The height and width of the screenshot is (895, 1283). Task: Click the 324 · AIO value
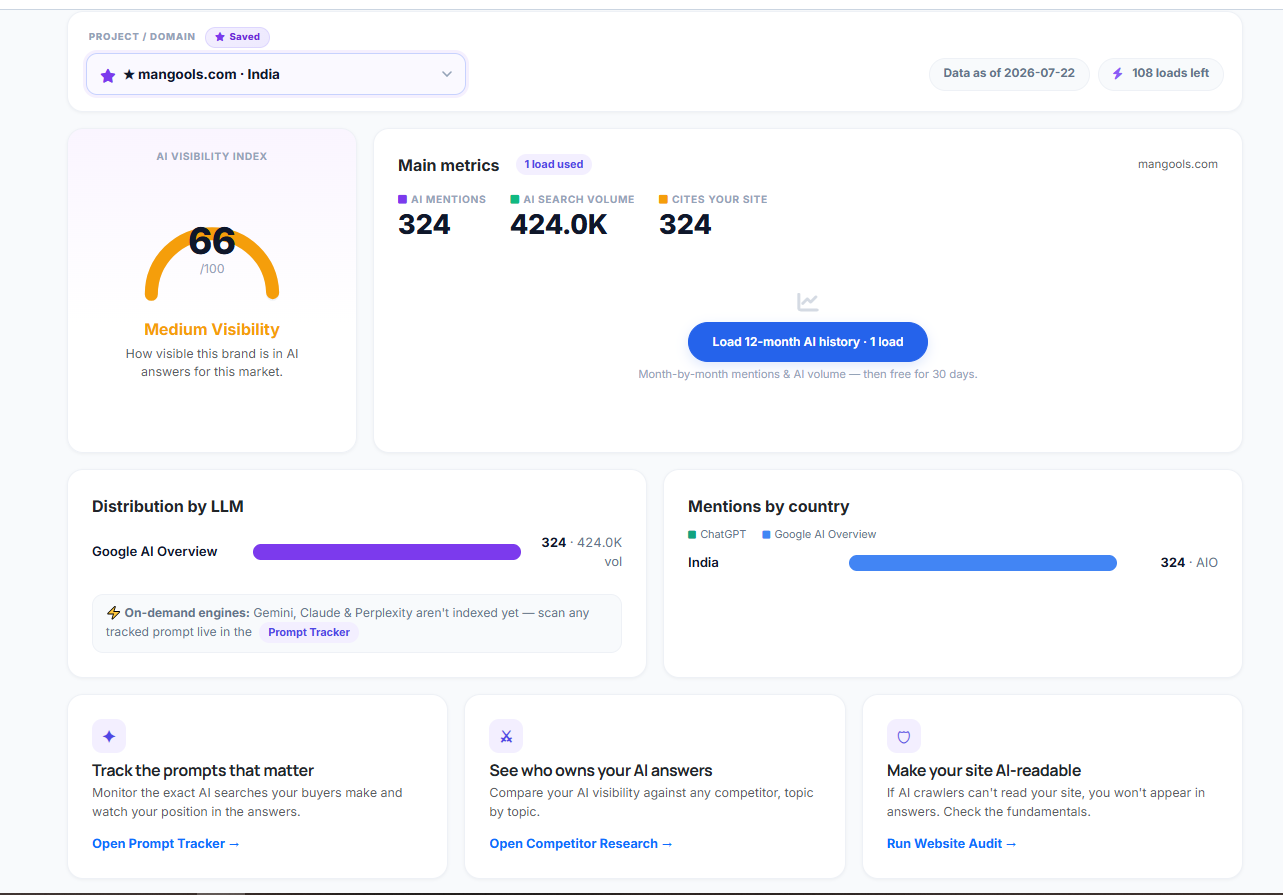1189,562
